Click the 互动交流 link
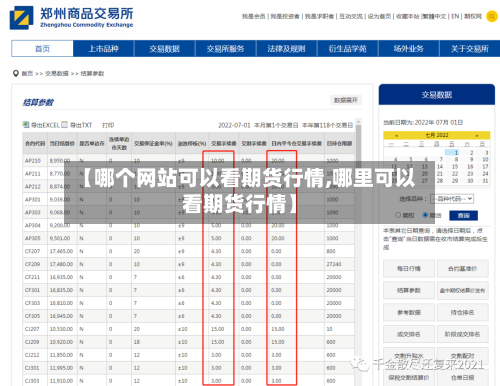500x386 pixels. tap(351, 16)
